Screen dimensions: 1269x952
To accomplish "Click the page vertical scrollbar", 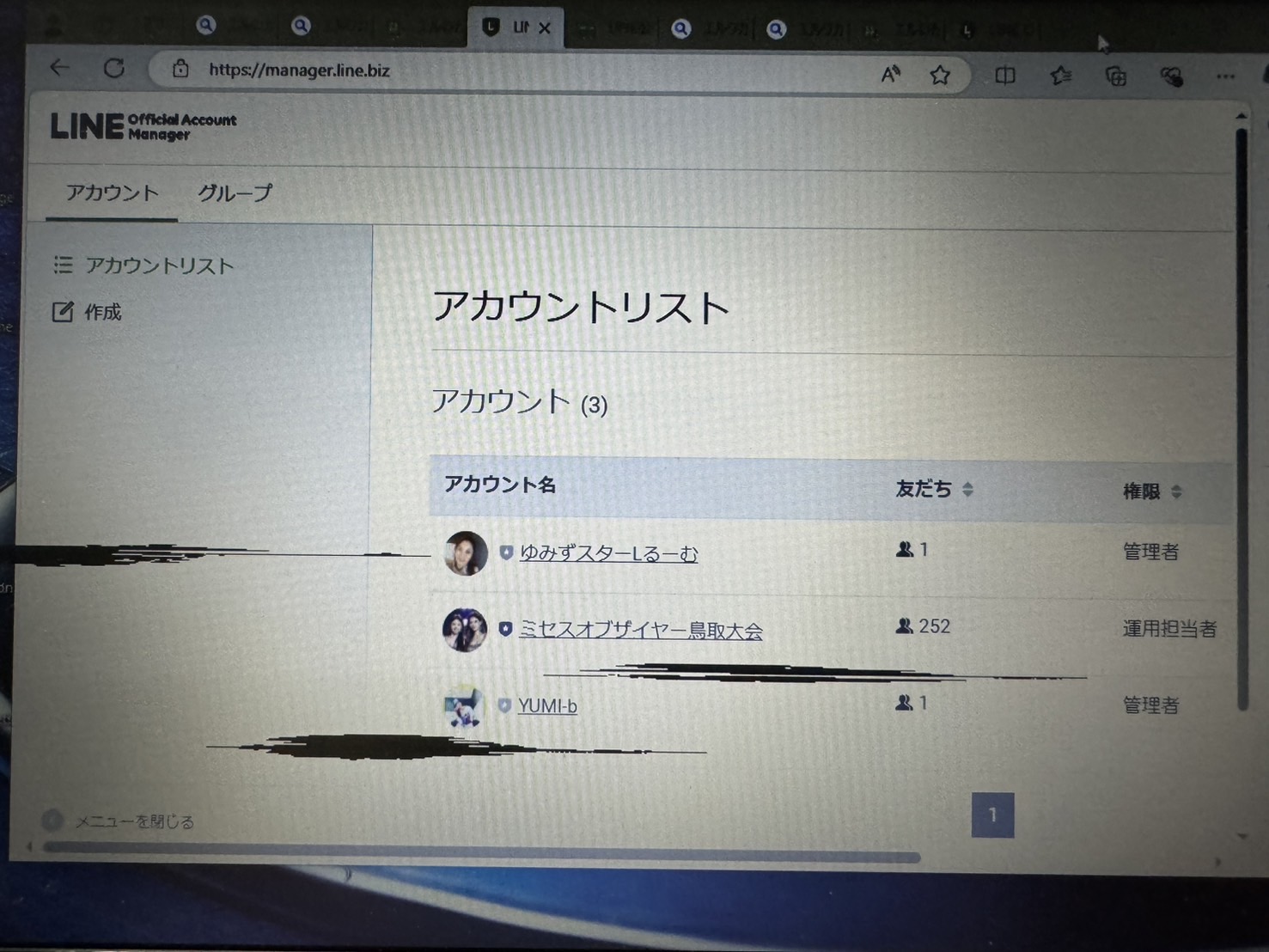I will click(1242, 419).
